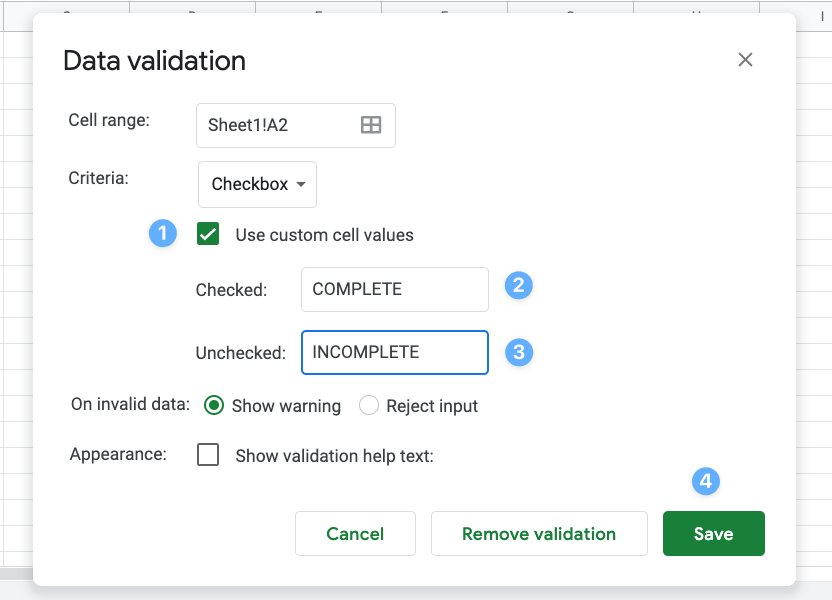Enable the Show validation help text option

(x=208, y=455)
